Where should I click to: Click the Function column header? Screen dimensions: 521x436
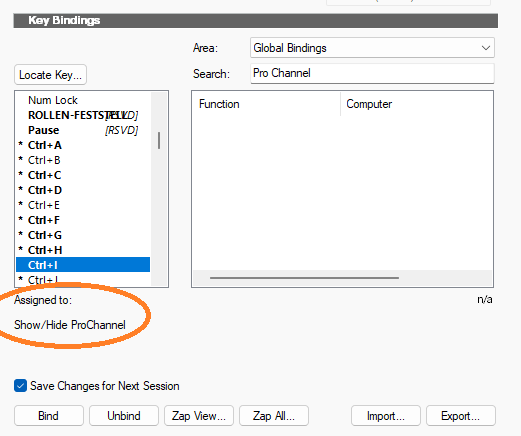(x=267, y=104)
